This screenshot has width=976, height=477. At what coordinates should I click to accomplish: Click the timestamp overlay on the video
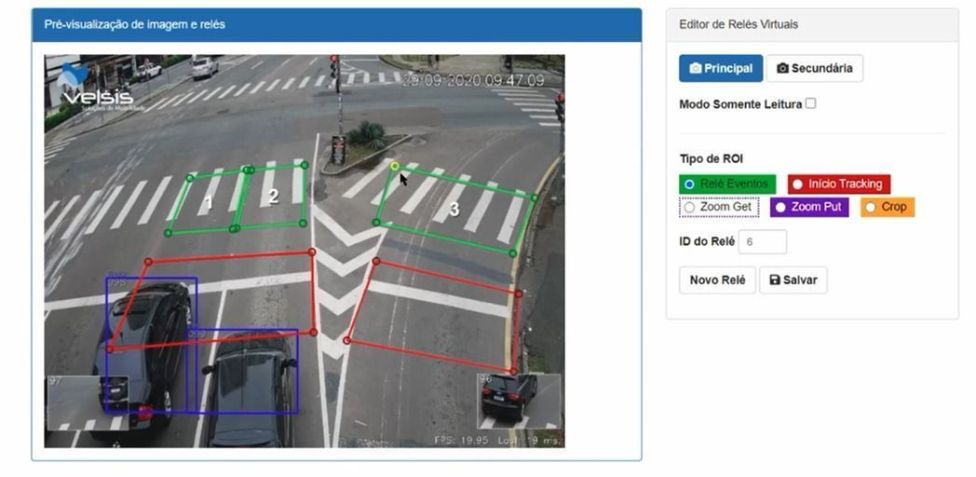pos(473,80)
